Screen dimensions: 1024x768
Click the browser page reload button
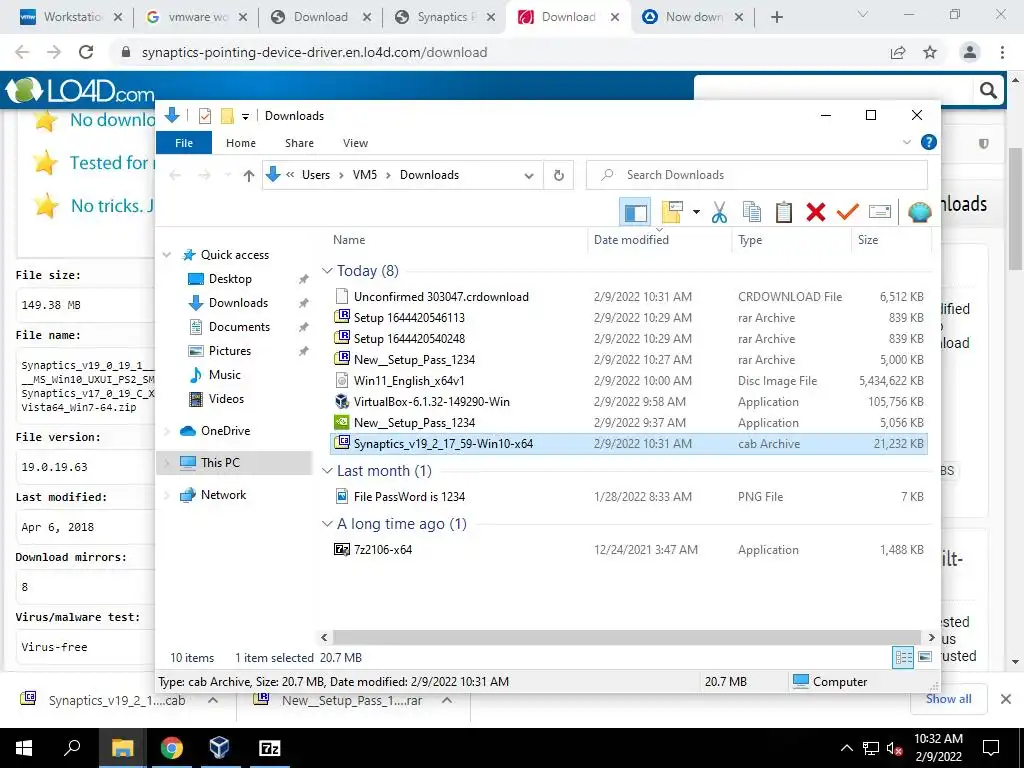(86, 52)
